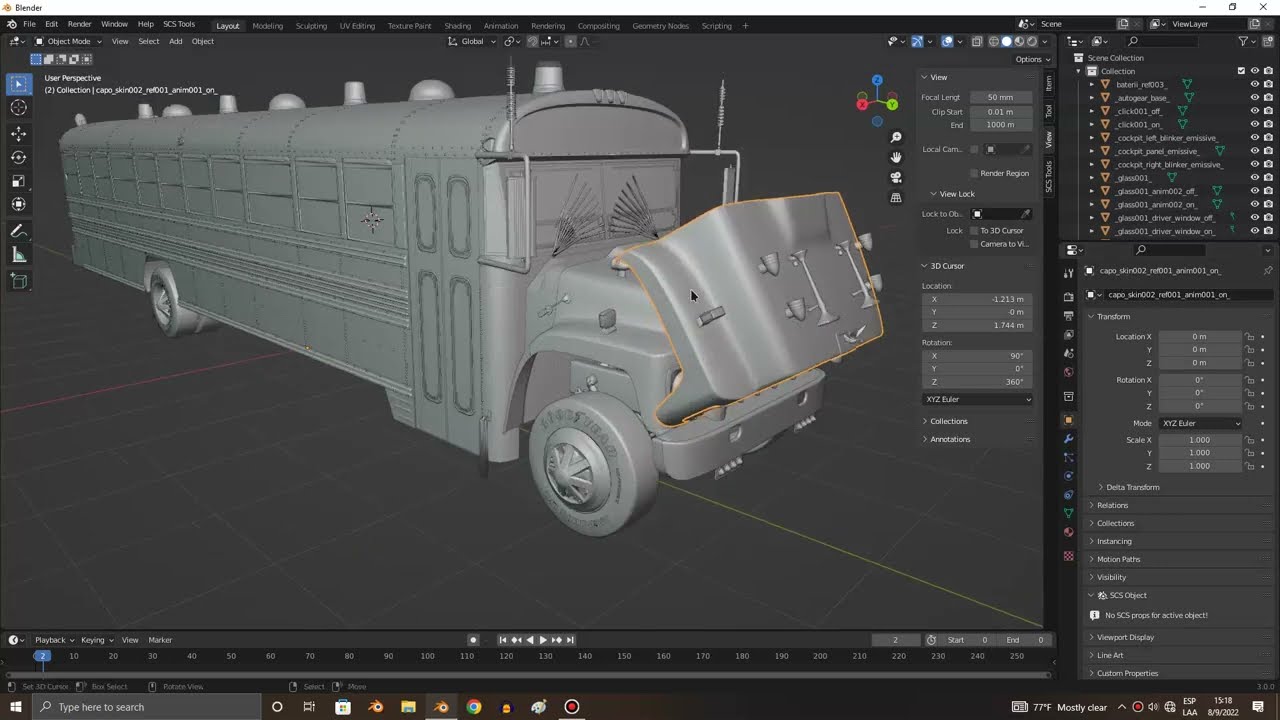Enable Lock To 3D Cursor checkbox

point(974,231)
